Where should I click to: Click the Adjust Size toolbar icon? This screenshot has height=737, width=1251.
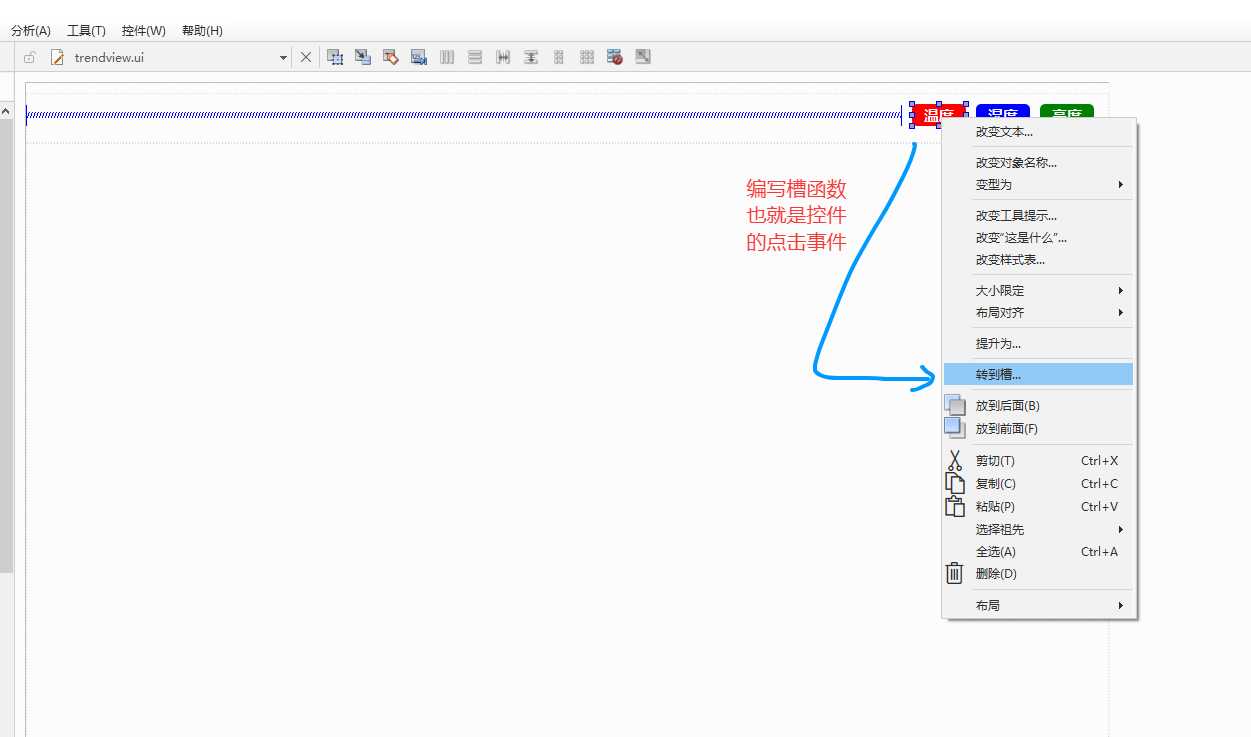click(x=643, y=57)
